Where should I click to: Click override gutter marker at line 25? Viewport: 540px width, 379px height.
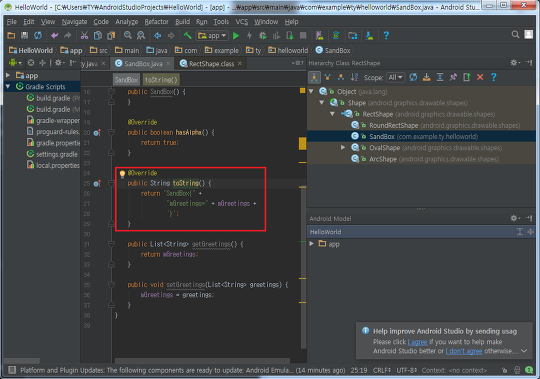[97, 183]
